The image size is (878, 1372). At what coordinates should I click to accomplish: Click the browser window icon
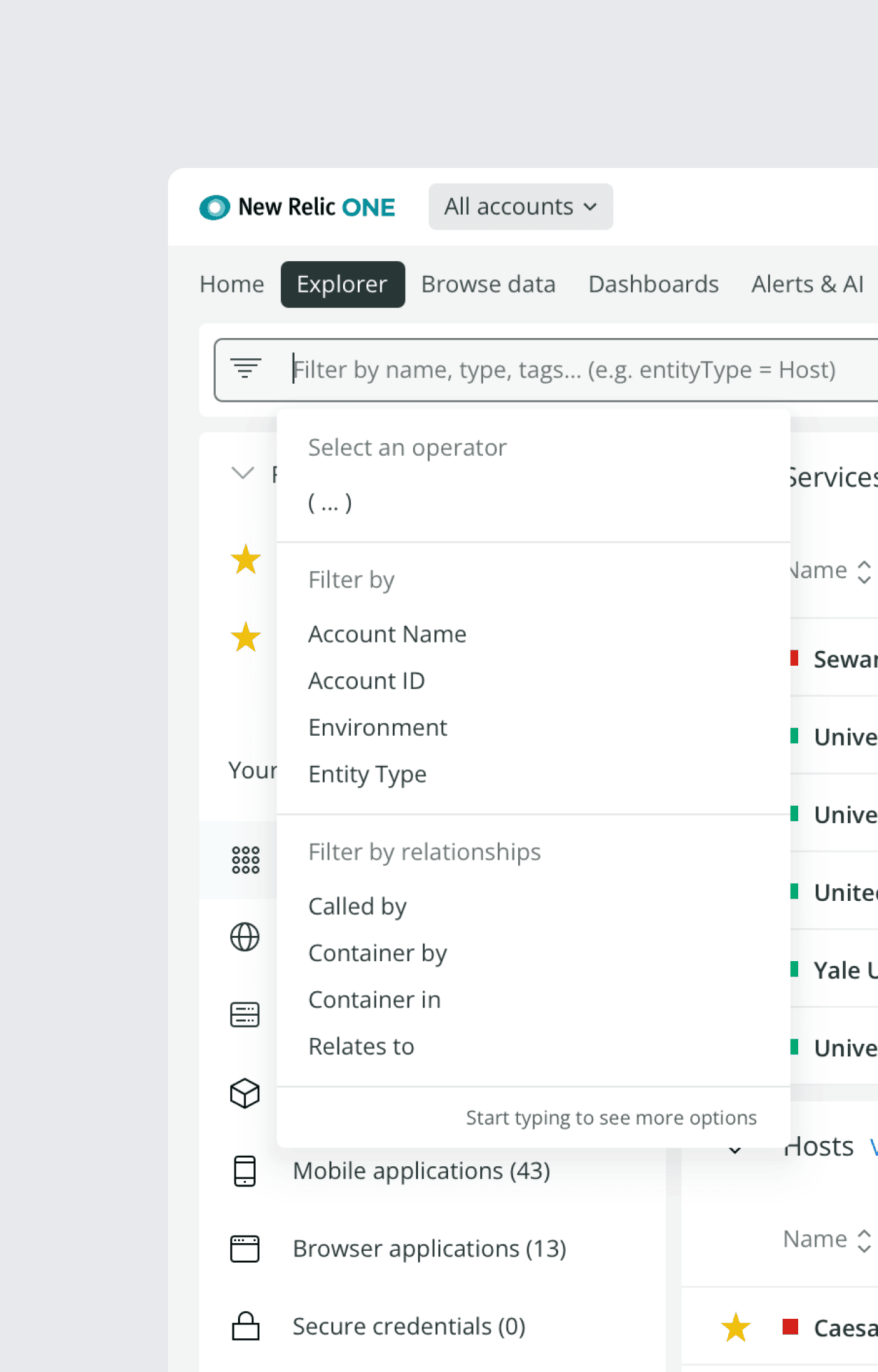coord(245,1249)
